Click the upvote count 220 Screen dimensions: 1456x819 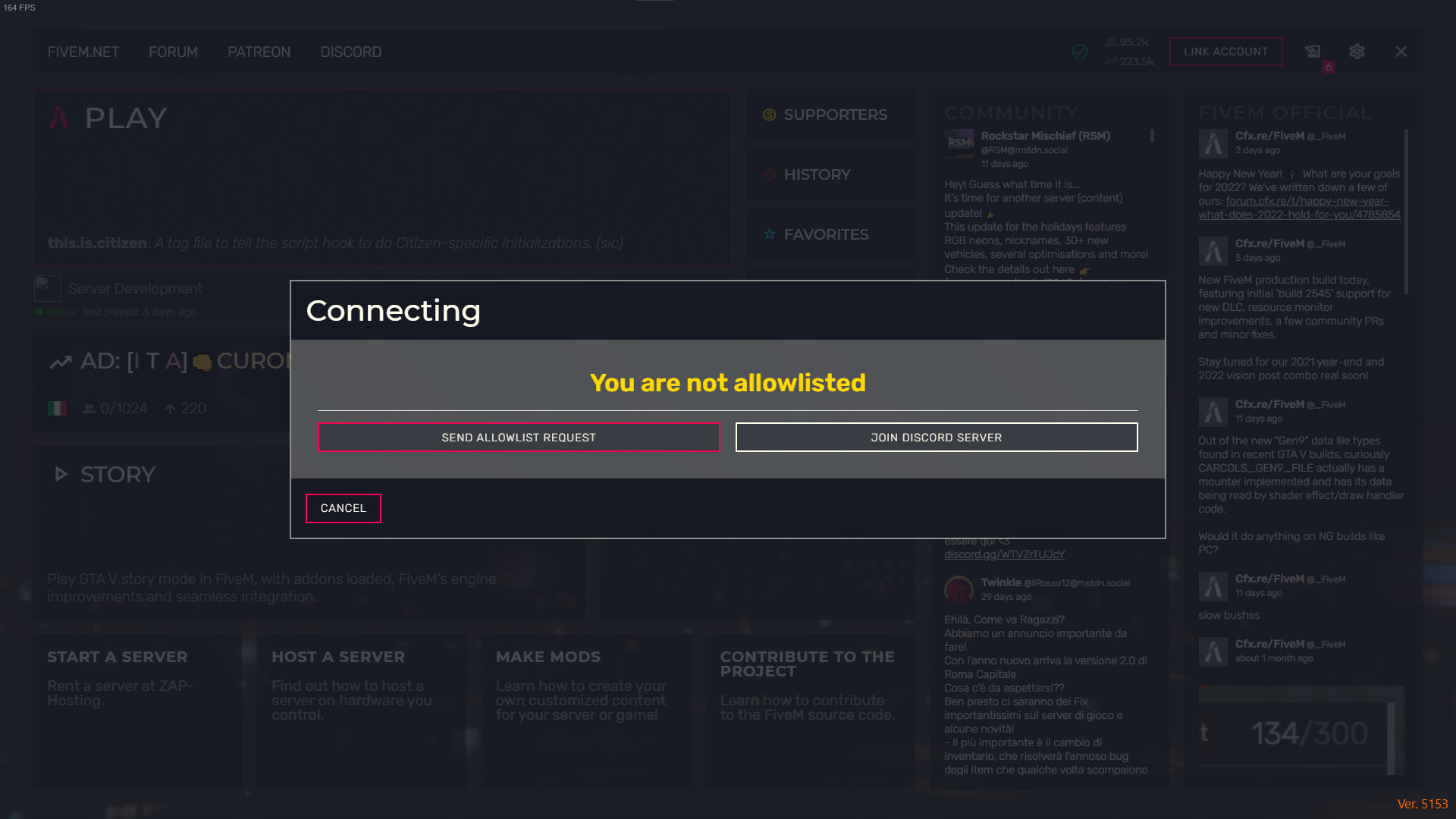pos(186,409)
